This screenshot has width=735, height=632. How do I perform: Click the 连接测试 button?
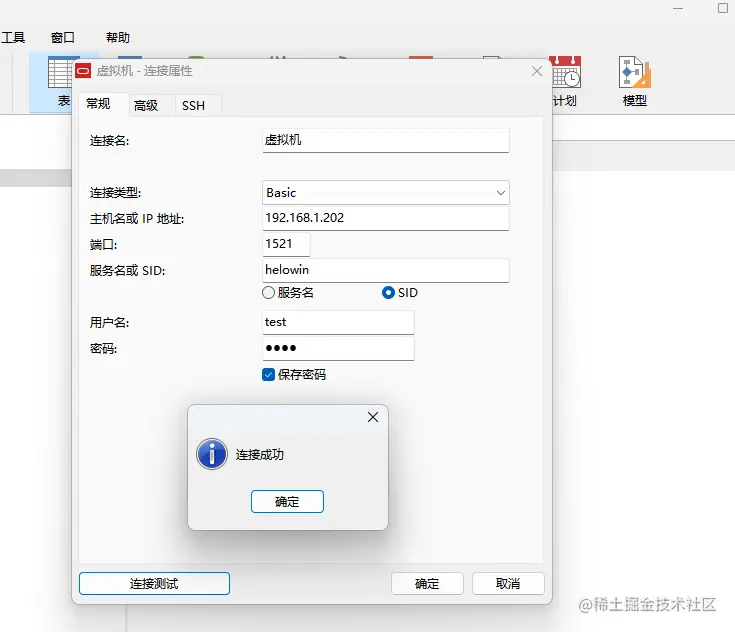point(154,584)
